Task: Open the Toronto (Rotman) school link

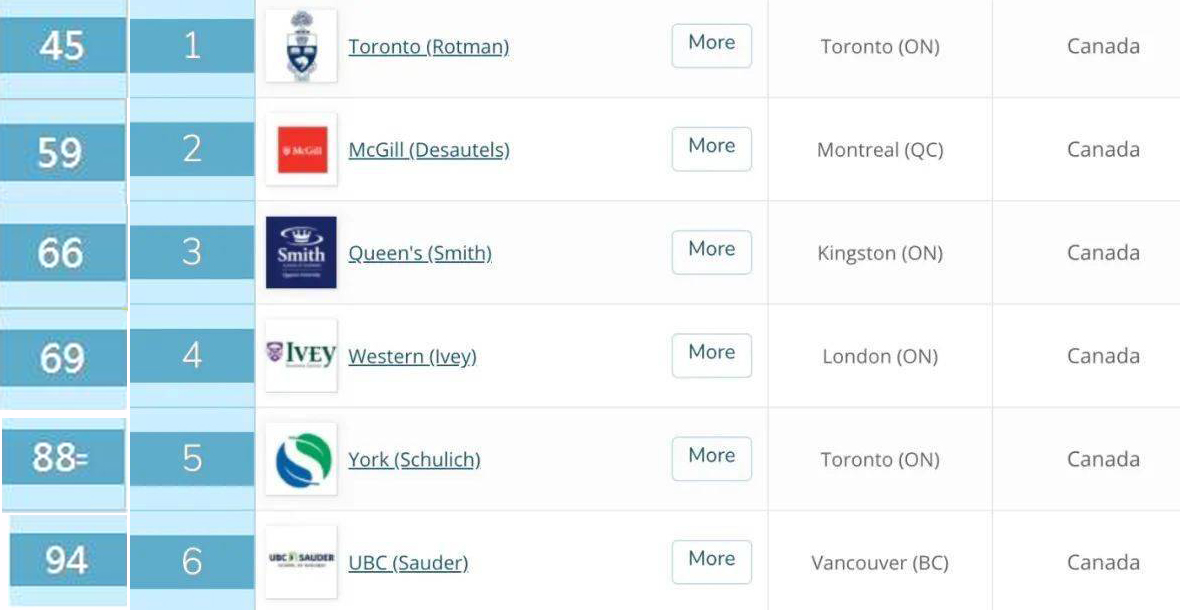Action: [x=428, y=47]
